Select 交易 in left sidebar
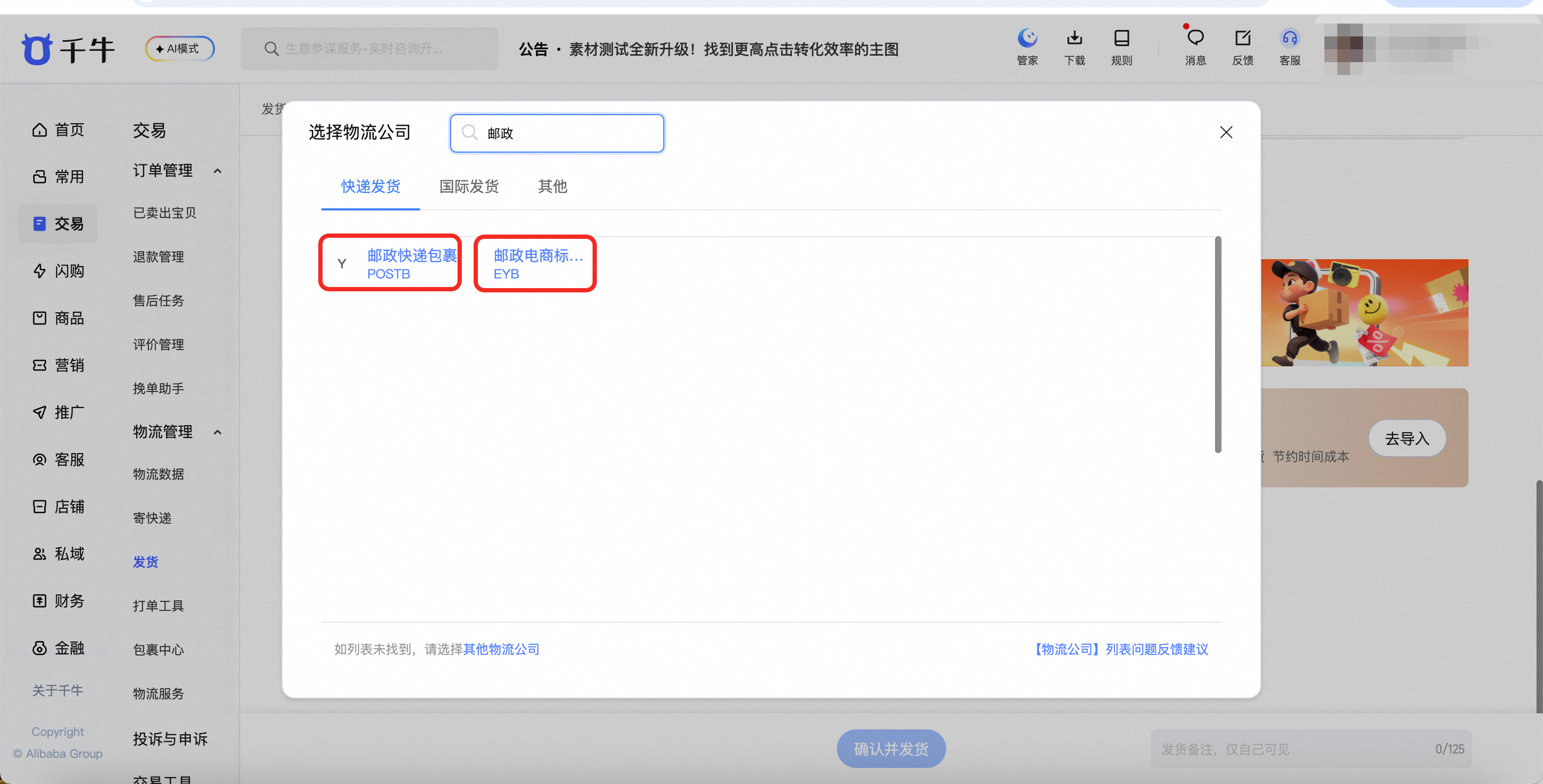Viewport: 1543px width, 784px height. [58, 223]
